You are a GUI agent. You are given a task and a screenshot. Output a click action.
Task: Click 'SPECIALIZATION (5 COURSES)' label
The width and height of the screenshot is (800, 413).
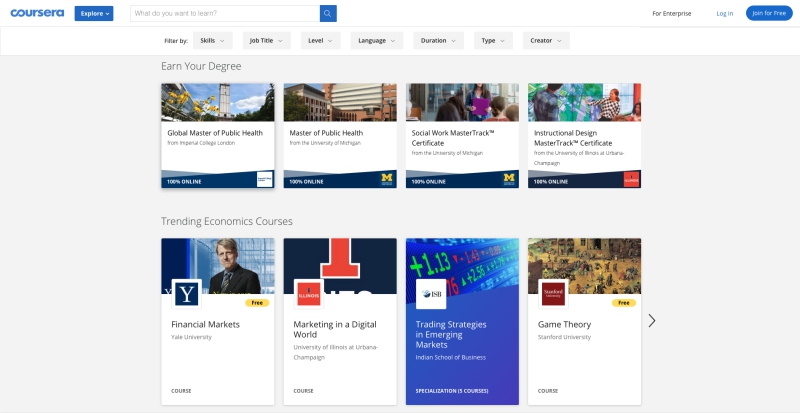(x=452, y=391)
